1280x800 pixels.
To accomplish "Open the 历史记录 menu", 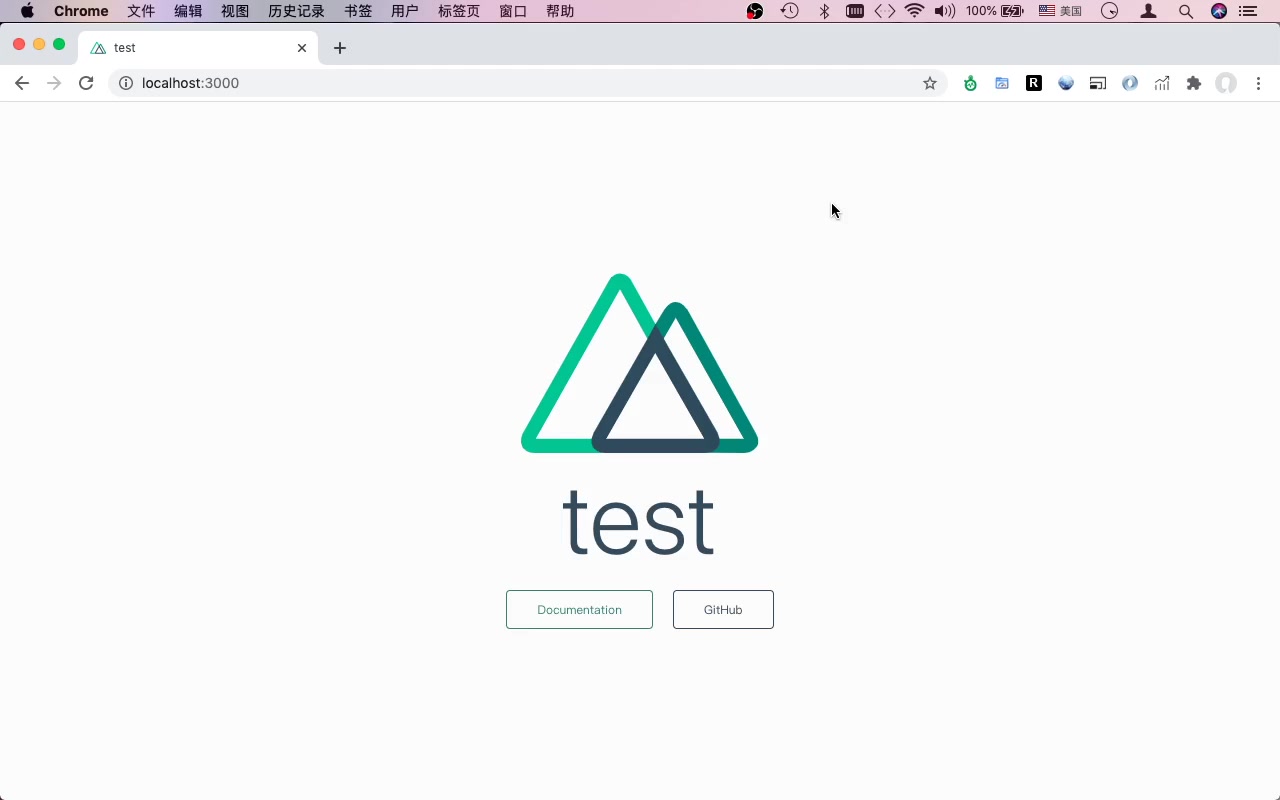I will click(x=296, y=11).
